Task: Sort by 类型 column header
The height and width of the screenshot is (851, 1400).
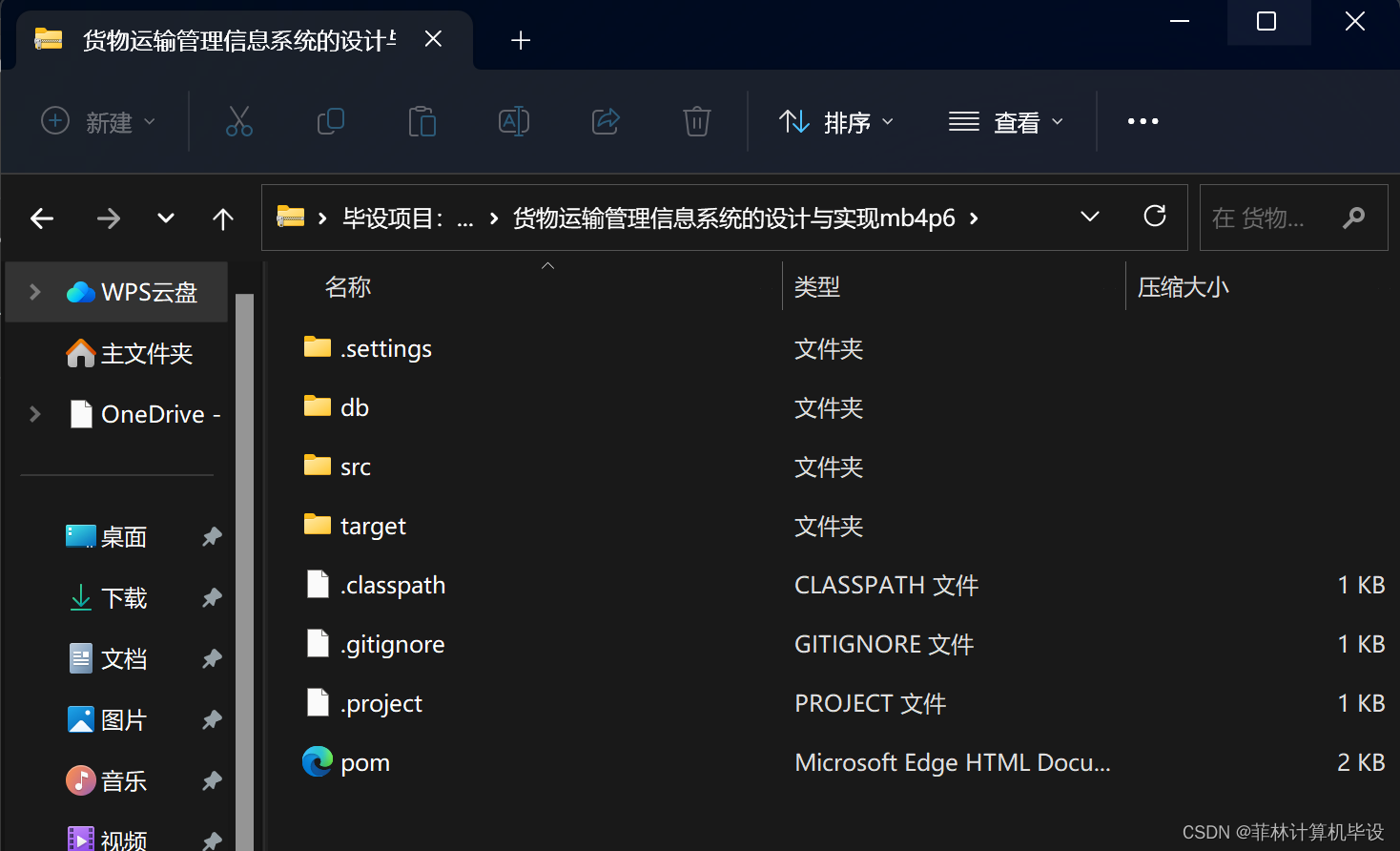Action: tap(817, 287)
